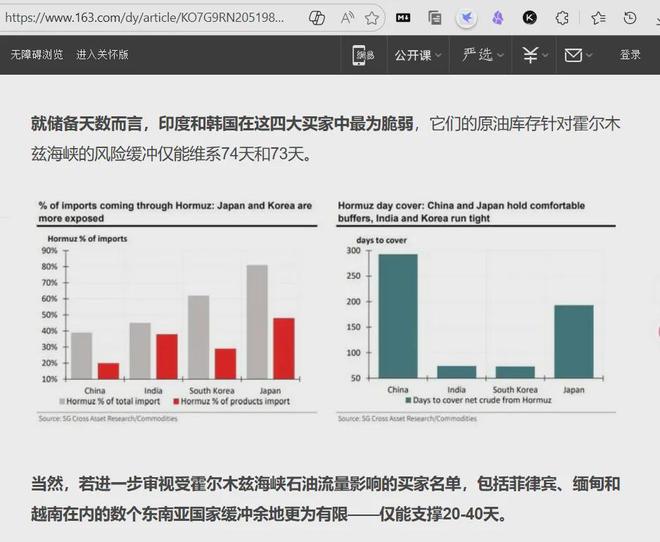Open the favorites list icon
The image size is (660, 542).
coord(598,17)
